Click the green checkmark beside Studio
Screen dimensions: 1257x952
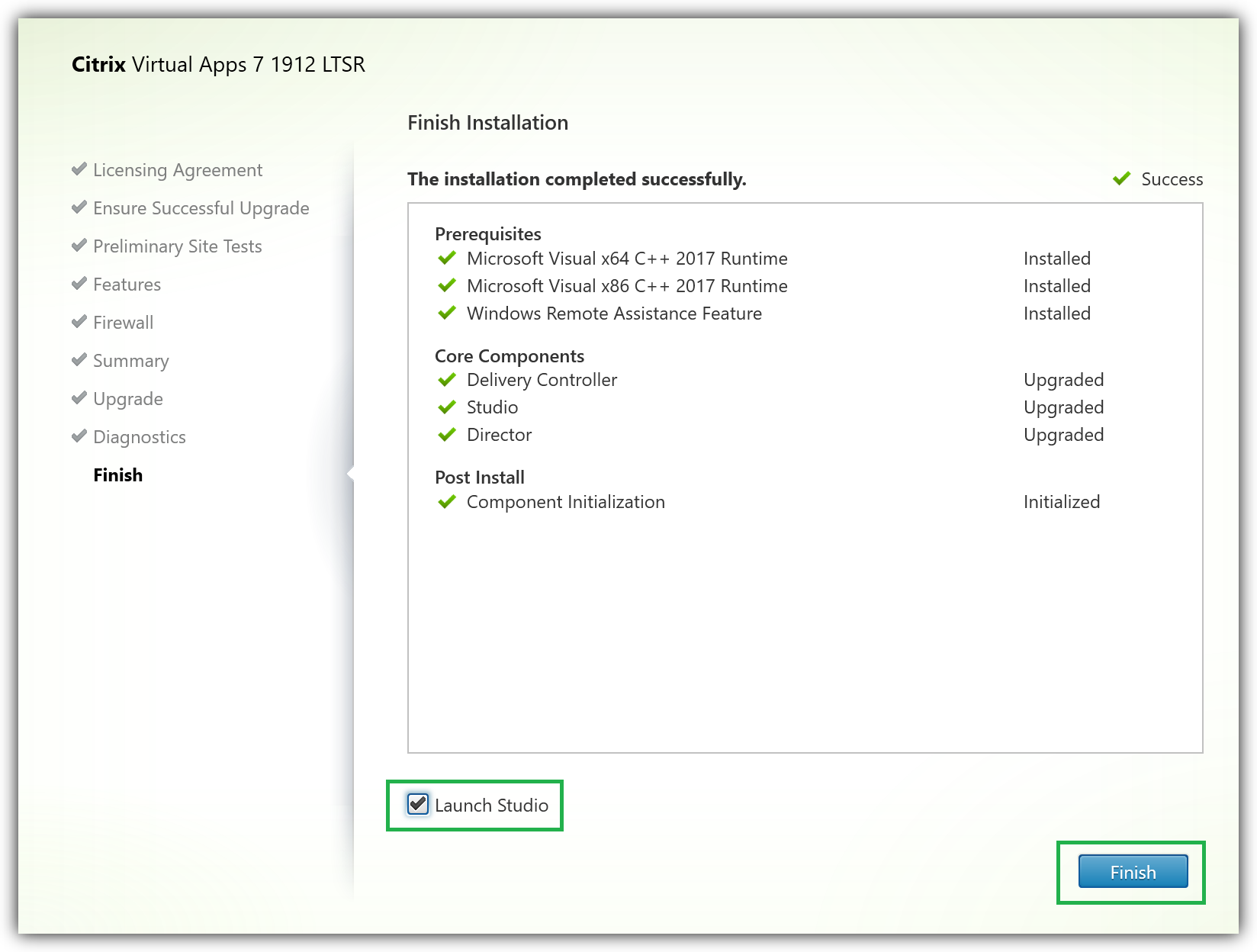[447, 407]
